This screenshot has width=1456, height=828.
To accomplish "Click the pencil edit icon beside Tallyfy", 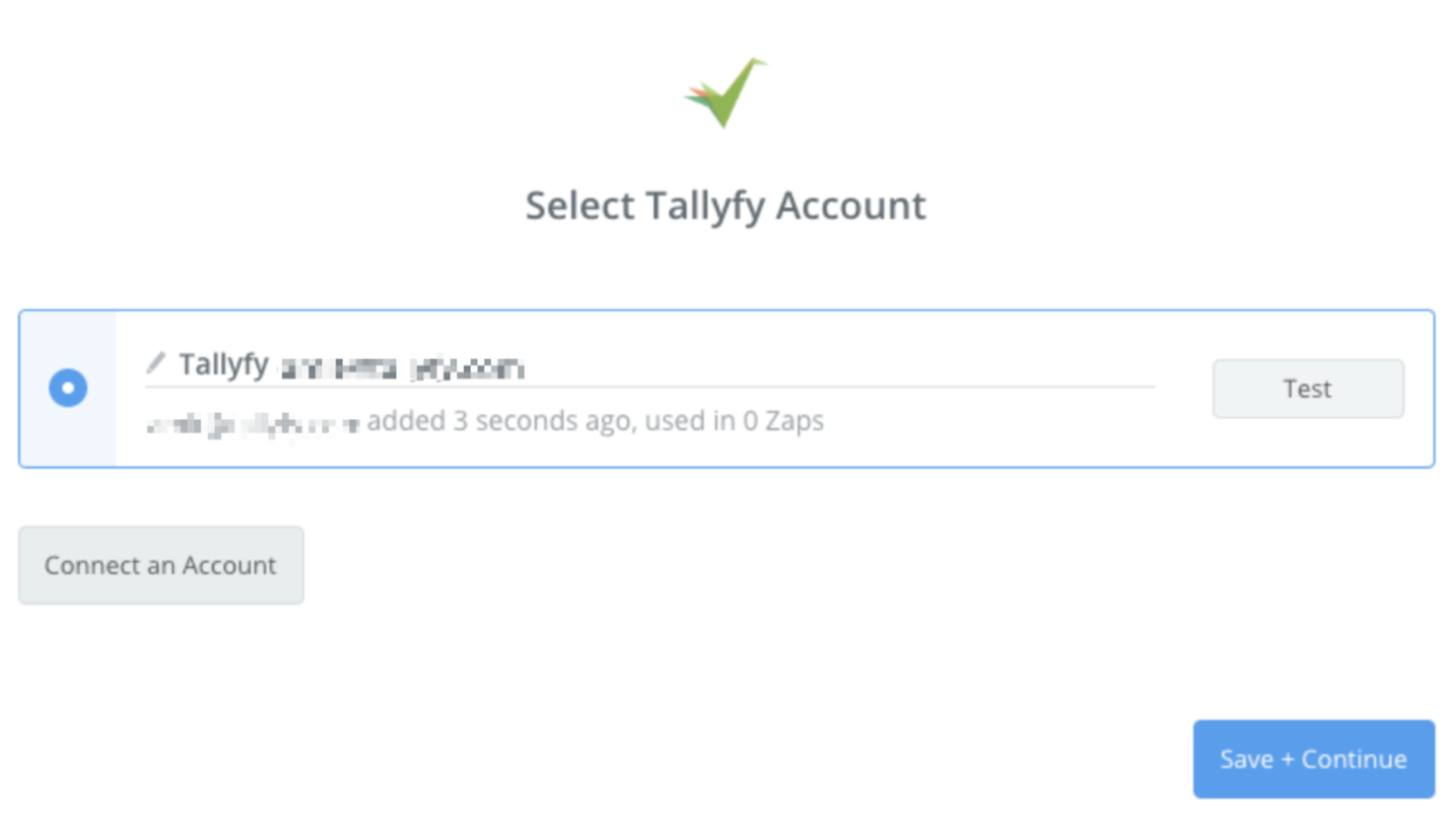I will pos(156,362).
